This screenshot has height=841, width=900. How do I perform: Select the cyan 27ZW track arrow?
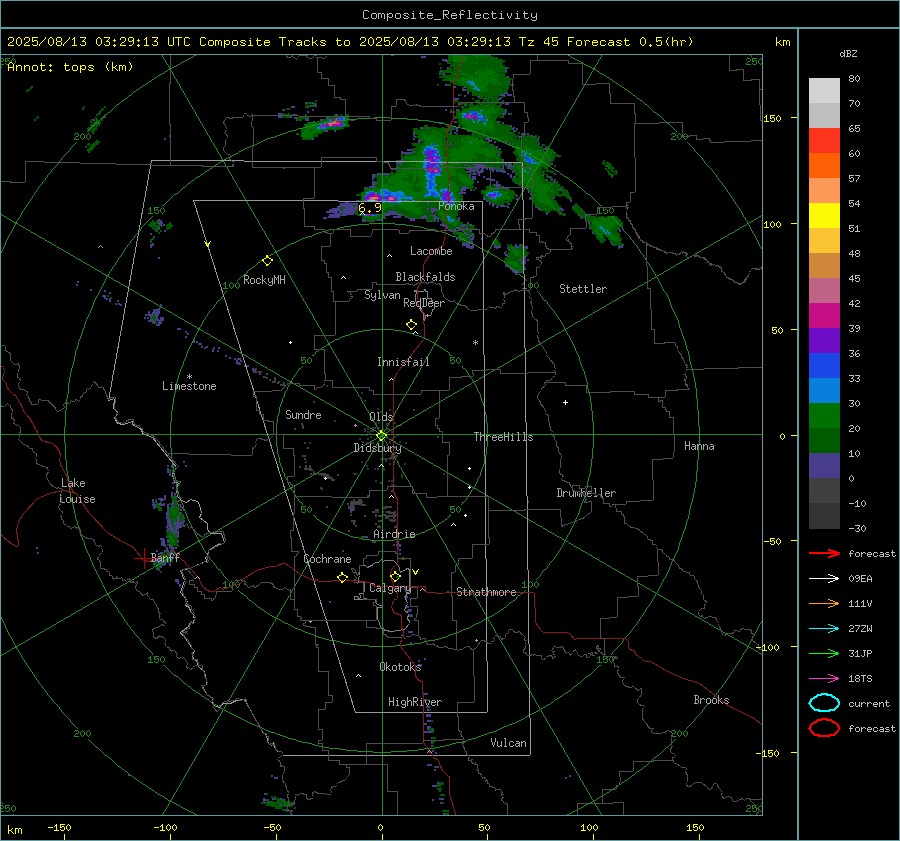[x=824, y=629]
